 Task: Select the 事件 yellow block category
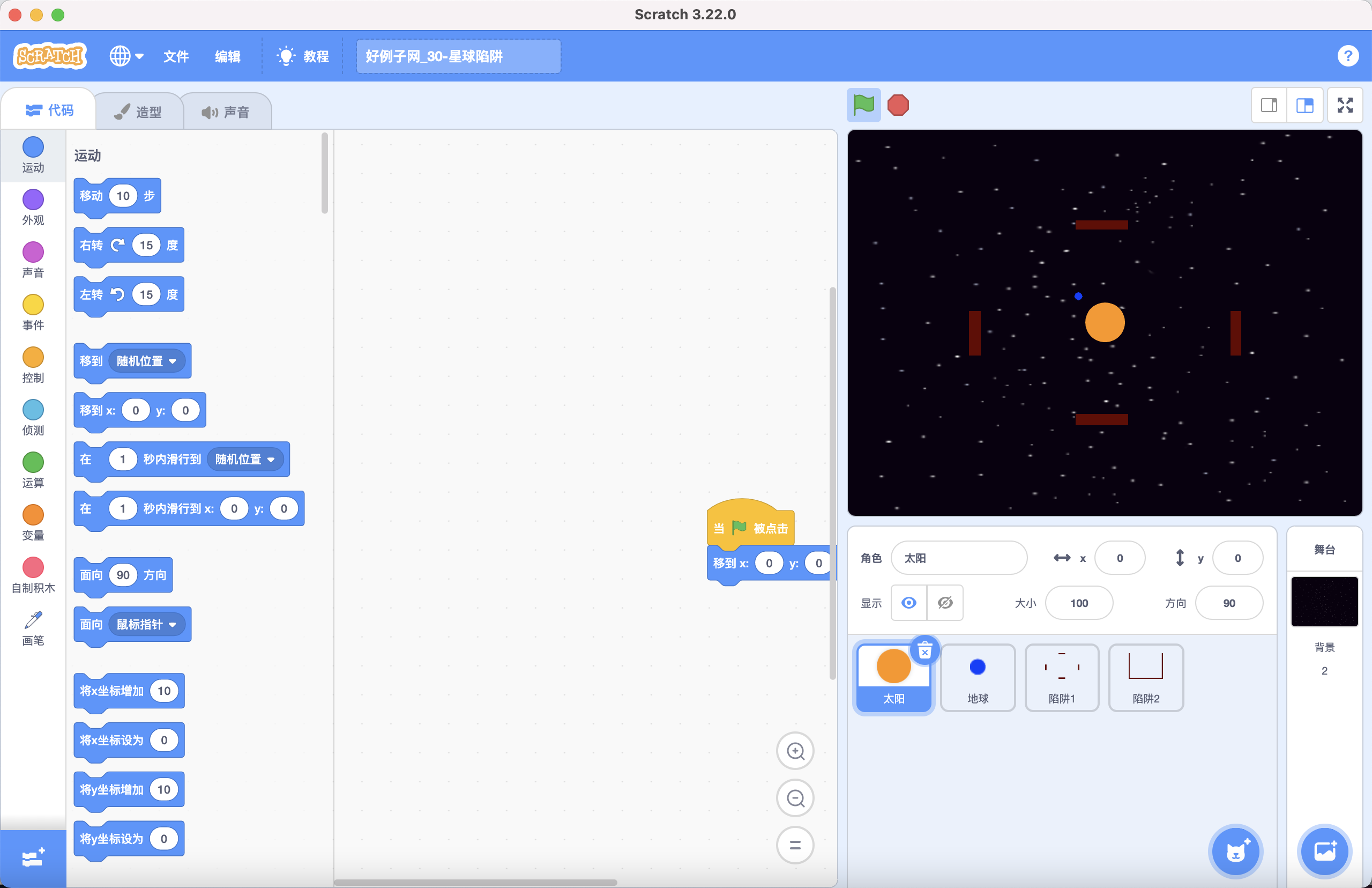tap(33, 313)
